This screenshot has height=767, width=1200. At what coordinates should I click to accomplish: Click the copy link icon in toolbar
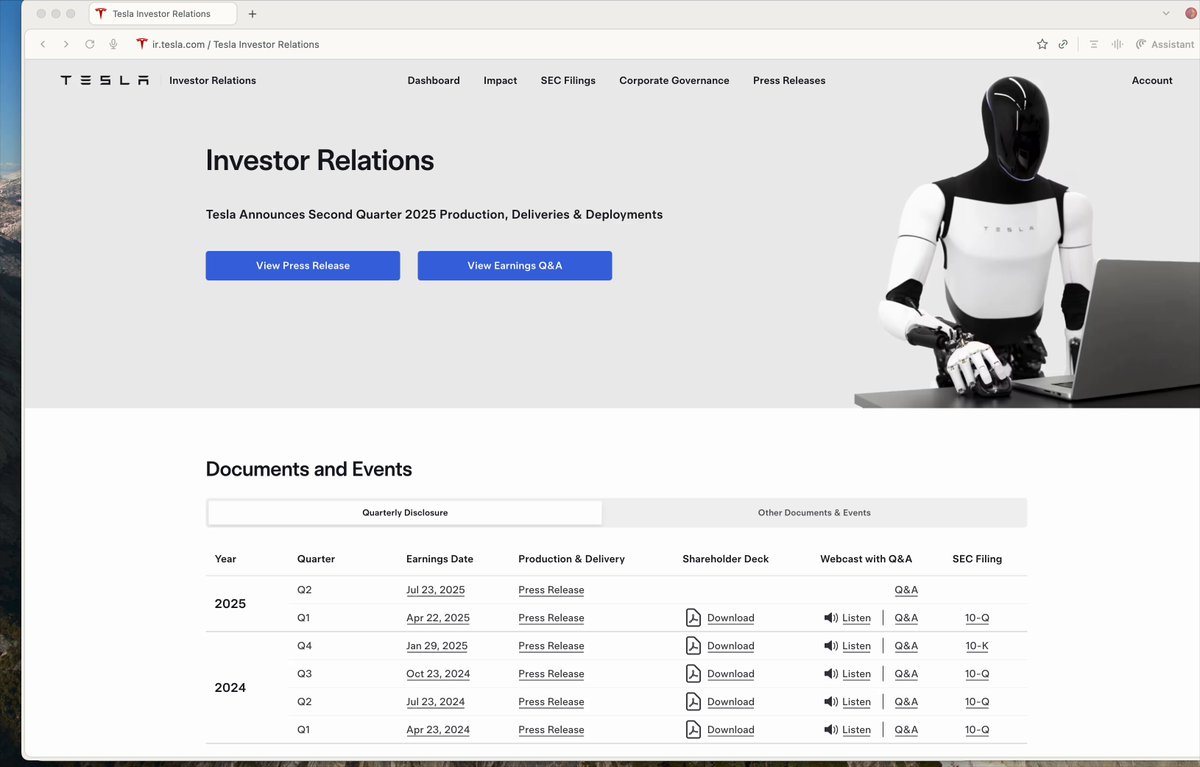click(1063, 44)
